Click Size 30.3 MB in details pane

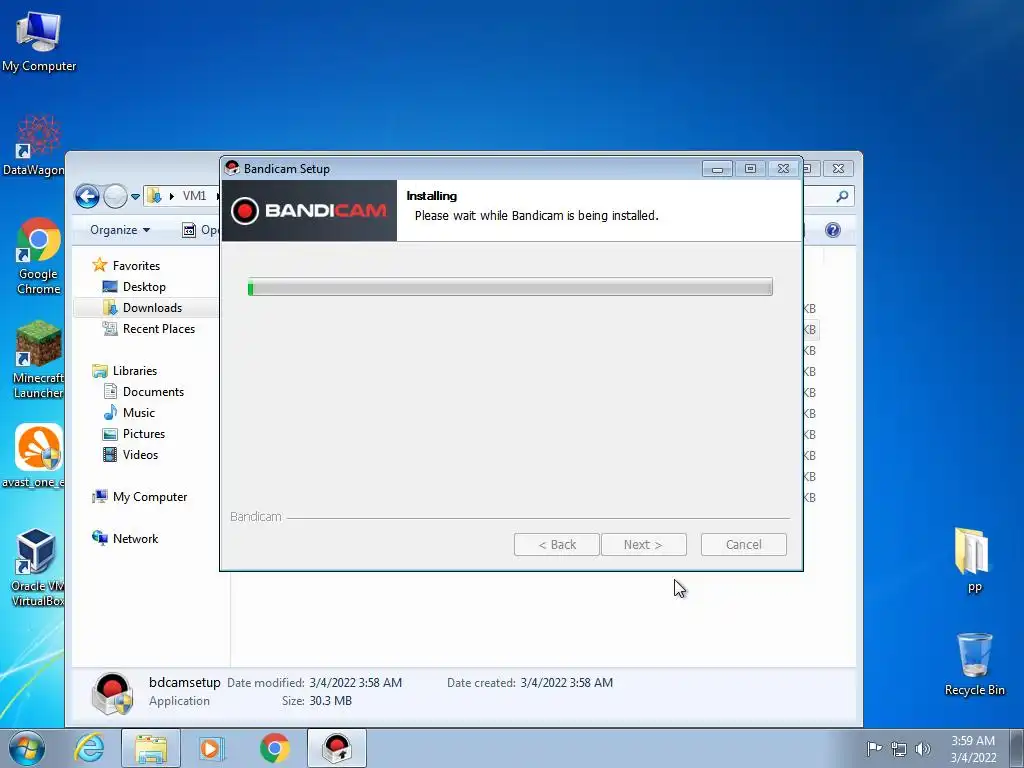pos(317,701)
